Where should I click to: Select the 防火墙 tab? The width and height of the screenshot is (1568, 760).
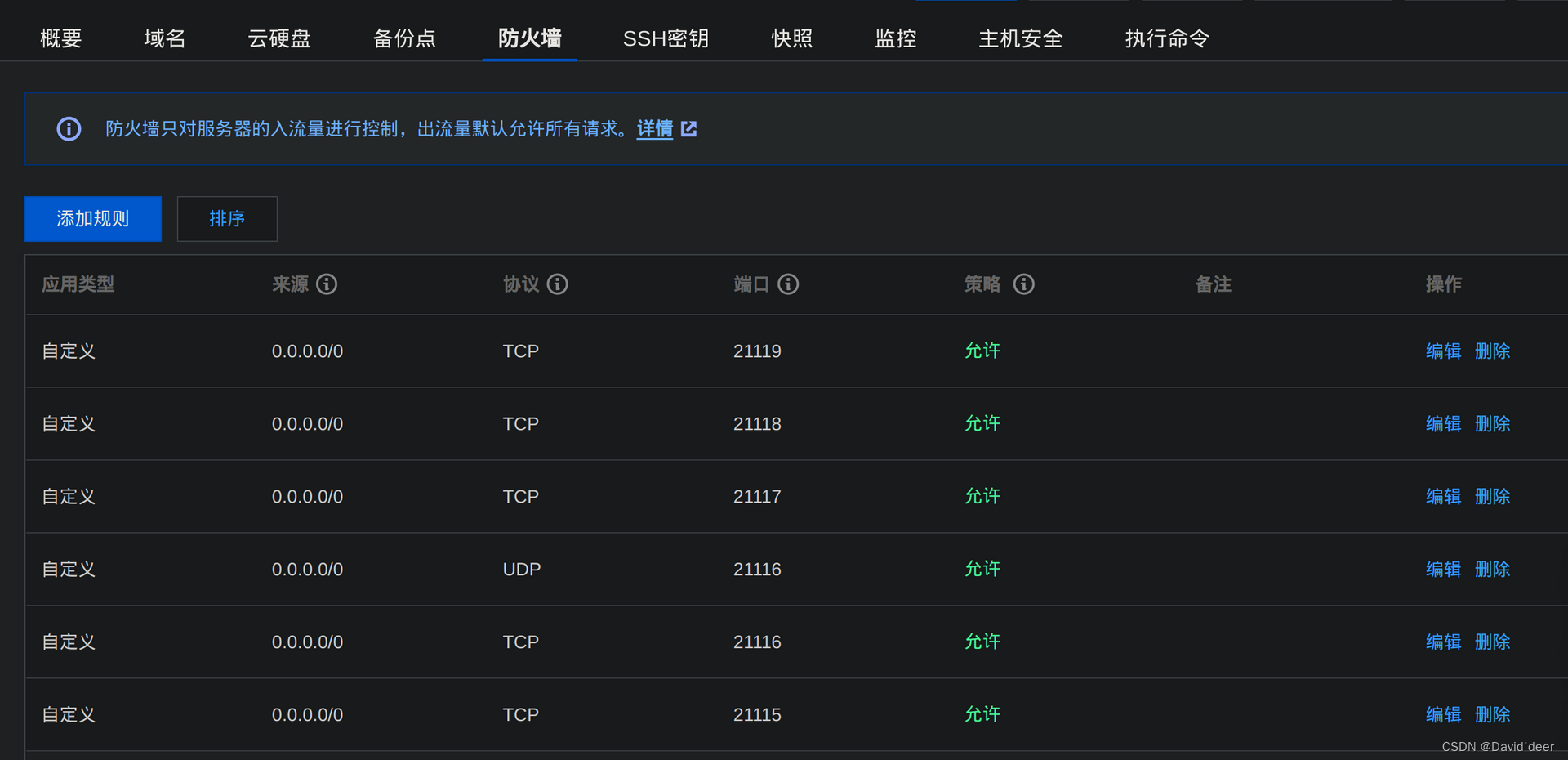click(530, 38)
